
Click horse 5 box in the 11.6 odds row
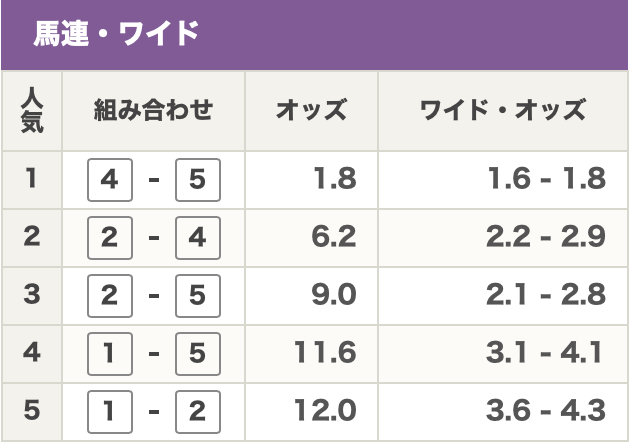click(x=197, y=354)
